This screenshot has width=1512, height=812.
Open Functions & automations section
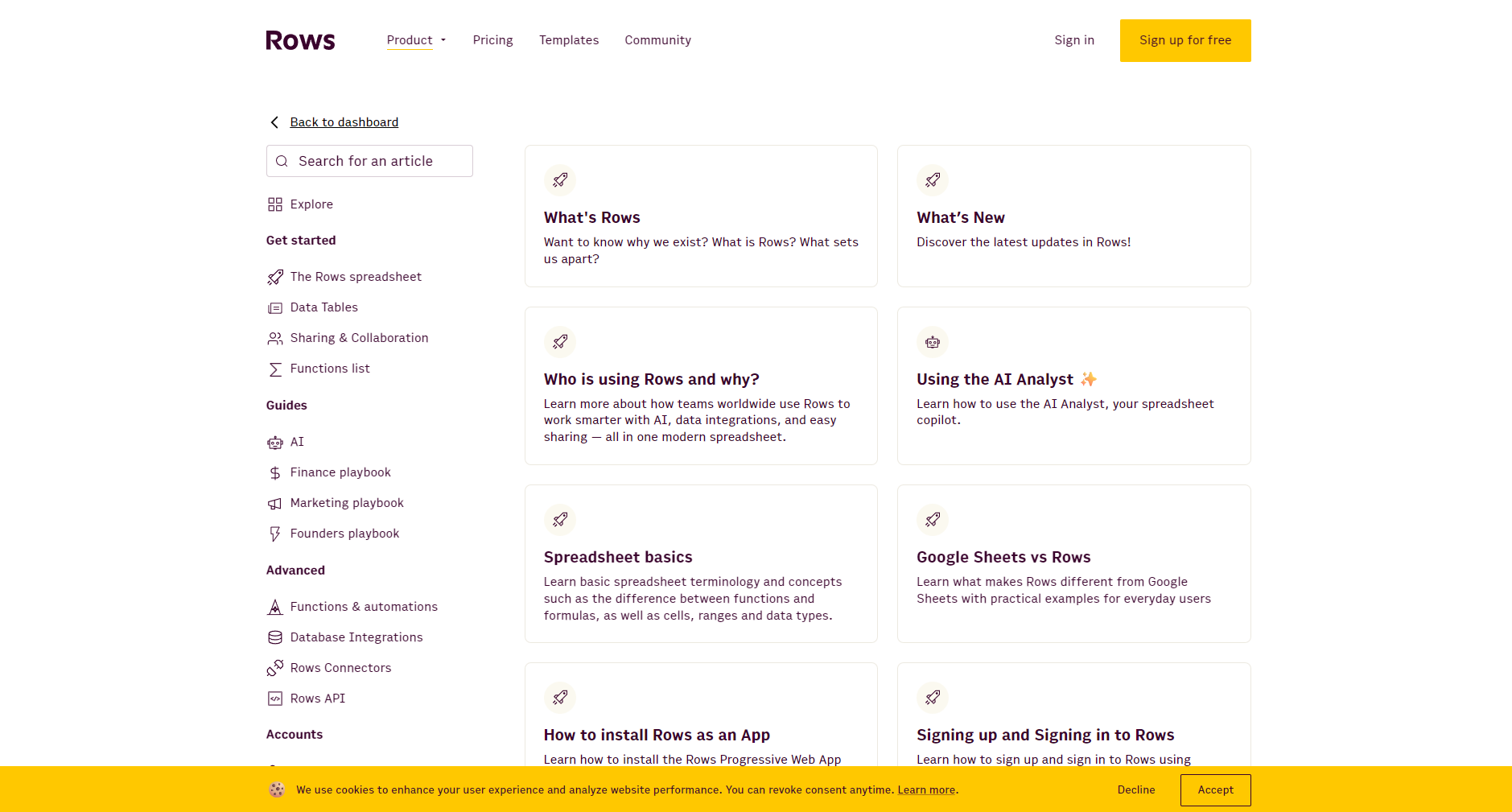point(364,607)
